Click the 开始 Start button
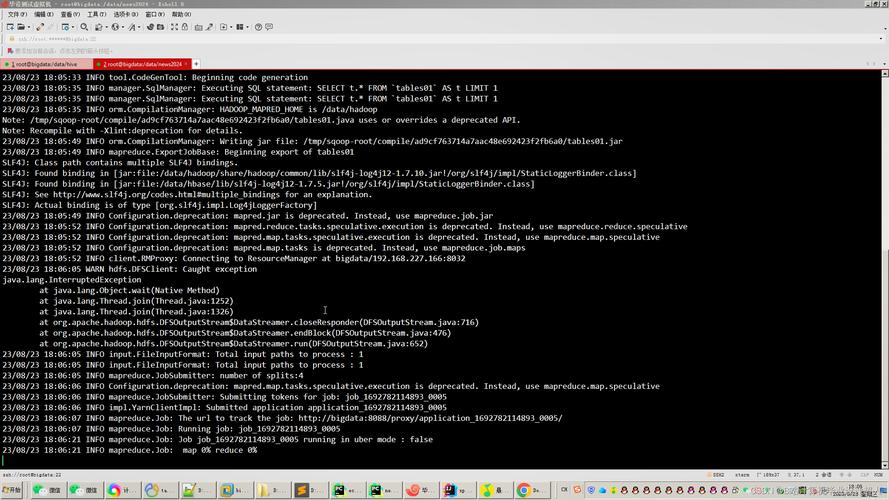The height and width of the screenshot is (500, 889). 11,490
